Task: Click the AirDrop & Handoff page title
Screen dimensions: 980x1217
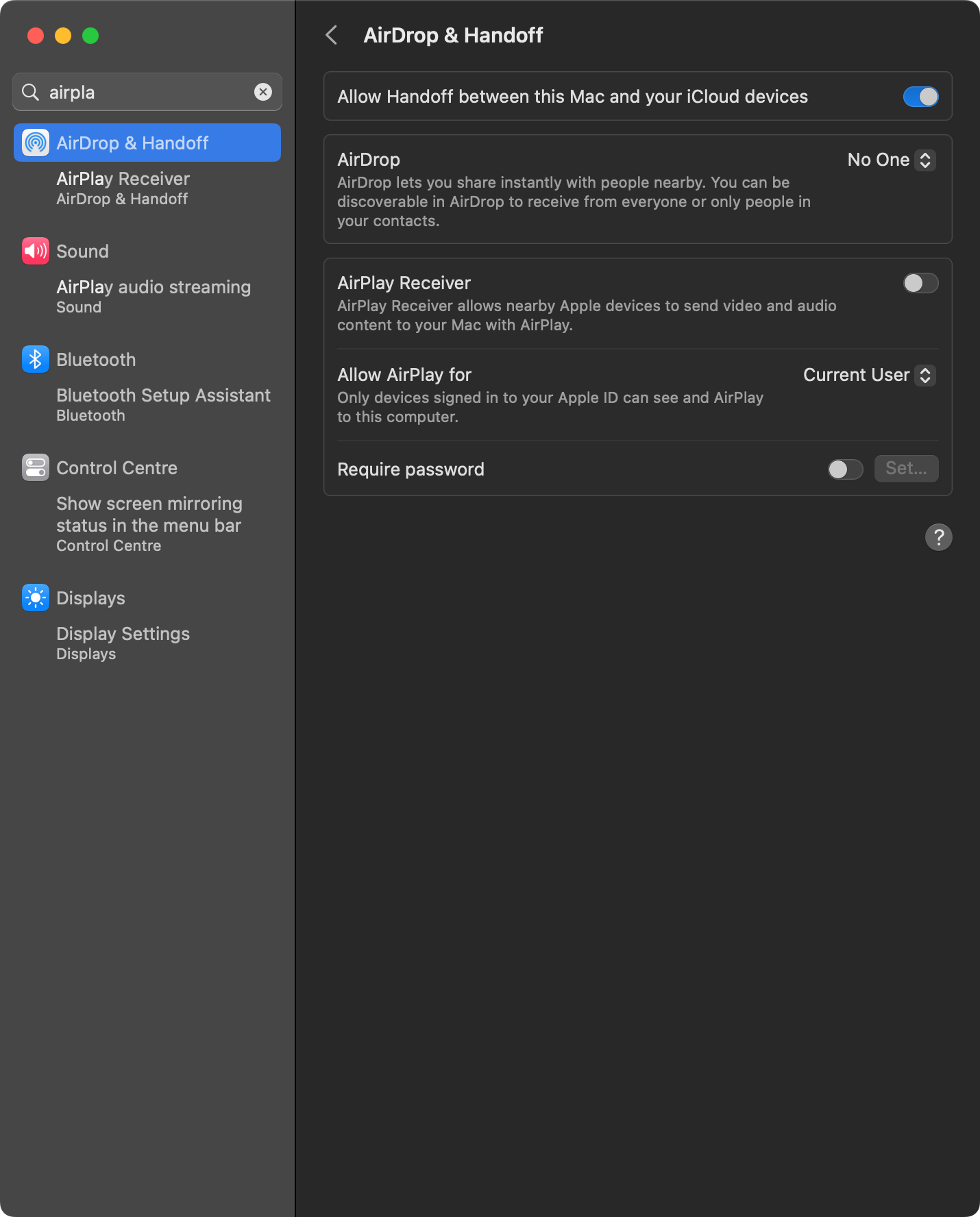Action: click(453, 35)
